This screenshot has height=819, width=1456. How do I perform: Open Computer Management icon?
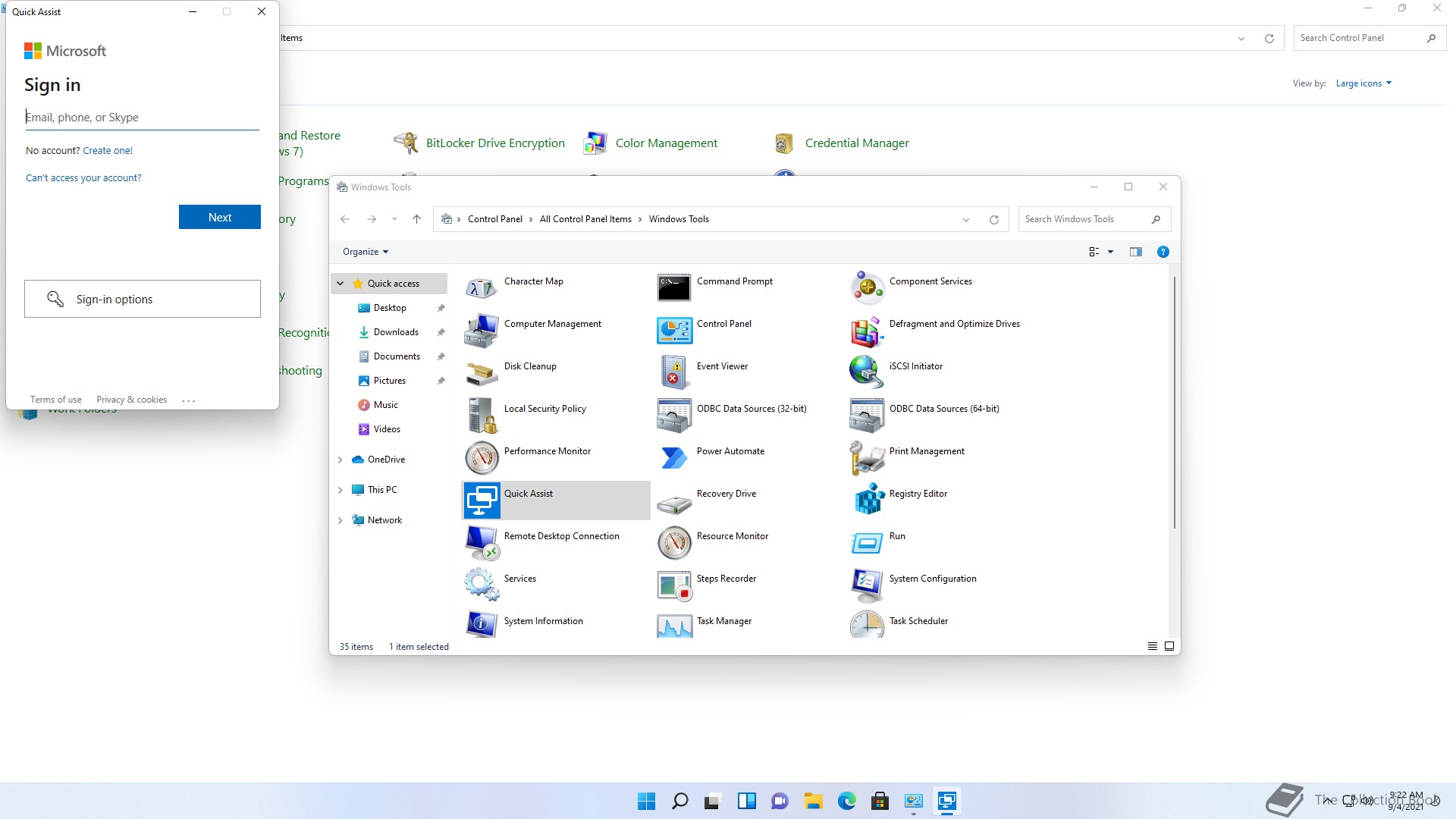[x=482, y=331]
